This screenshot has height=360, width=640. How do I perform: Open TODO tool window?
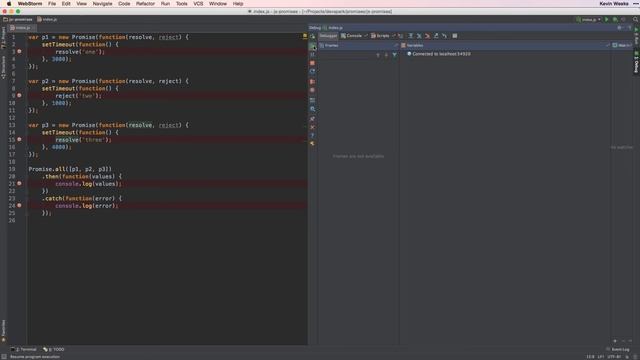pos(54,349)
